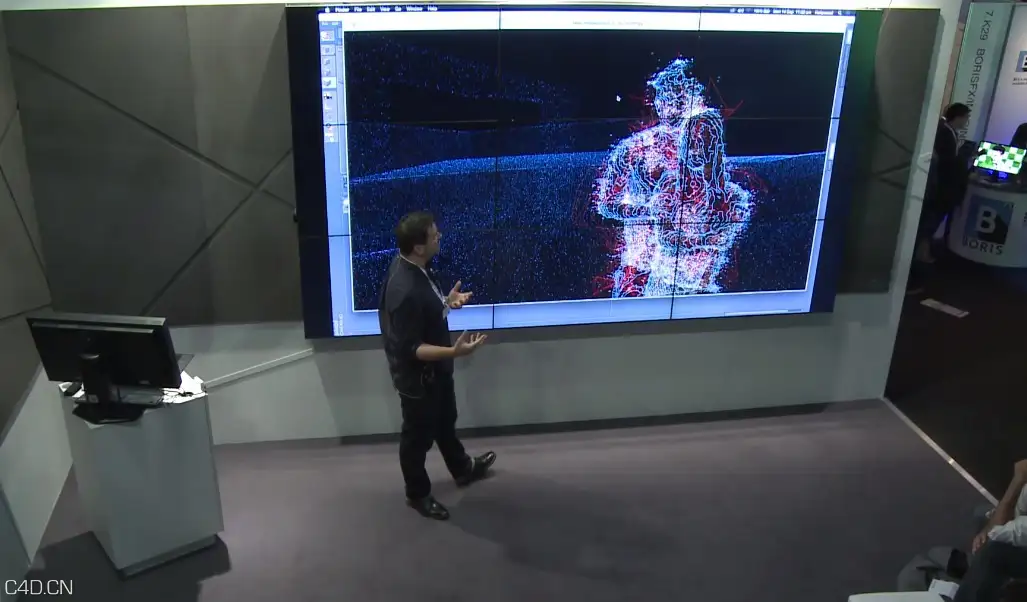The height and width of the screenshot is (602, 1027).
Task: Open the Finder menu in the menu bar
Action: pos(342,9)
